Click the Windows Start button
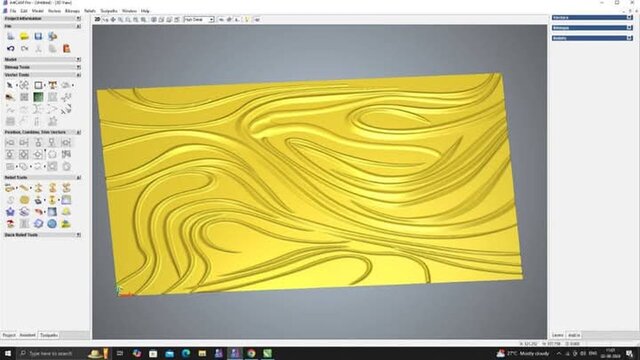The image size is (640, 360). click(8, 353)
